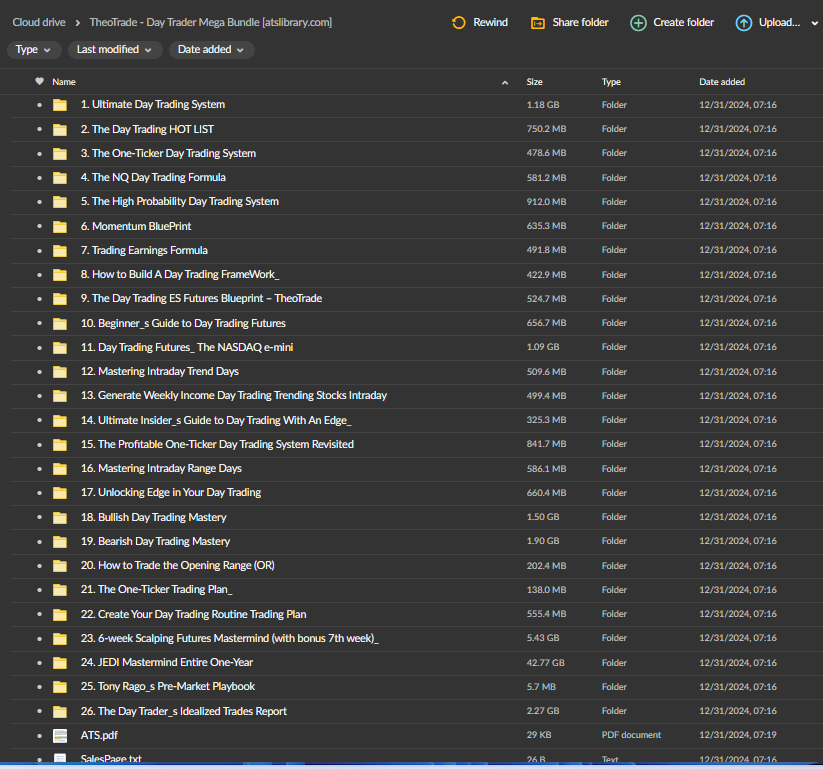
Task: Click the sort arrow on the Name column
Action: [505, 81]
